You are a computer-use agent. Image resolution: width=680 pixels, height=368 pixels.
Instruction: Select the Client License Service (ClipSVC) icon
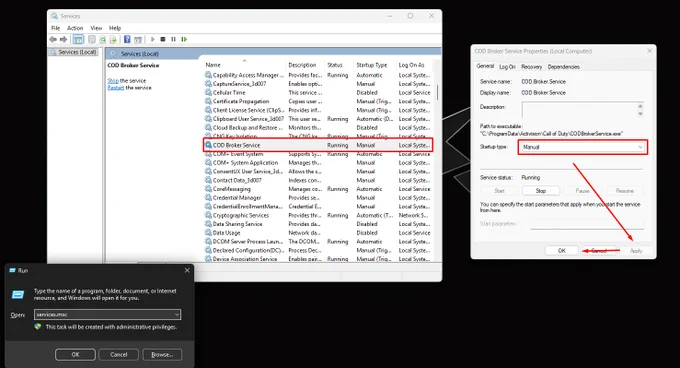click(x=208, y=110)
